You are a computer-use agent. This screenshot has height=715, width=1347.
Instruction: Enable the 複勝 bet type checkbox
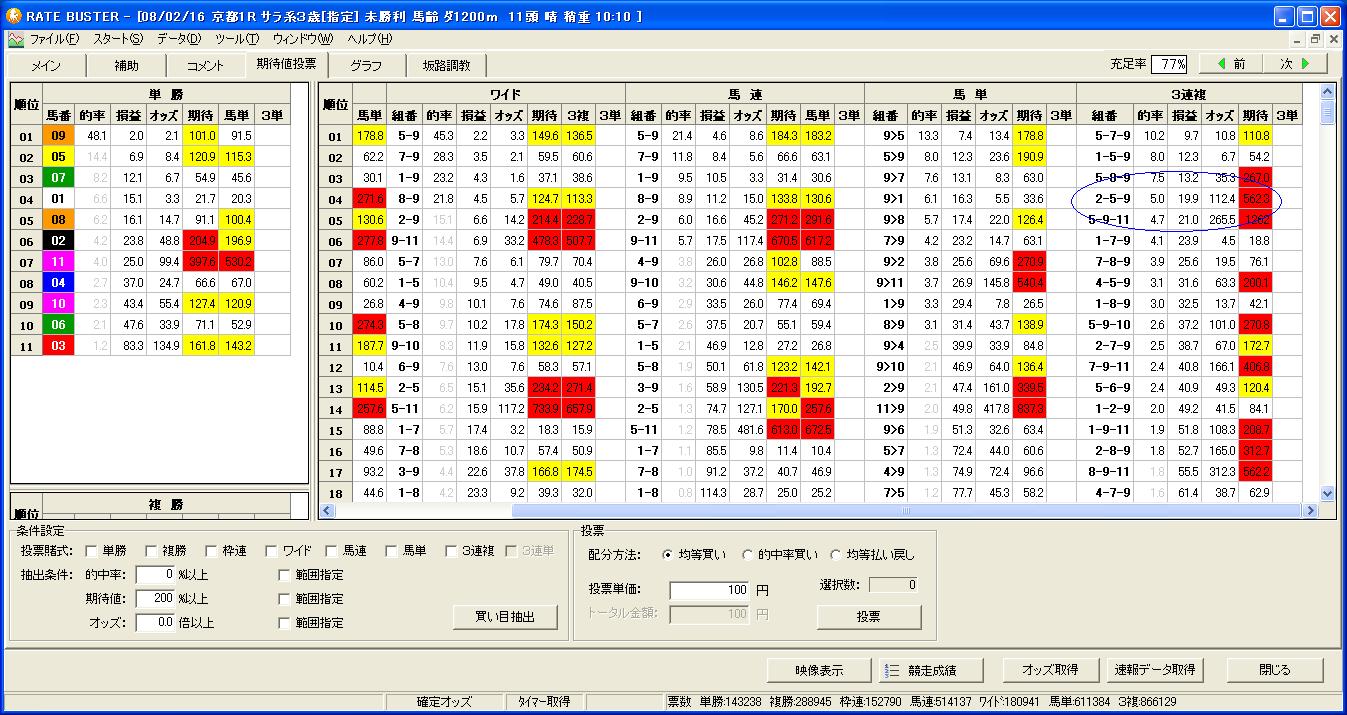click(152, 551)
